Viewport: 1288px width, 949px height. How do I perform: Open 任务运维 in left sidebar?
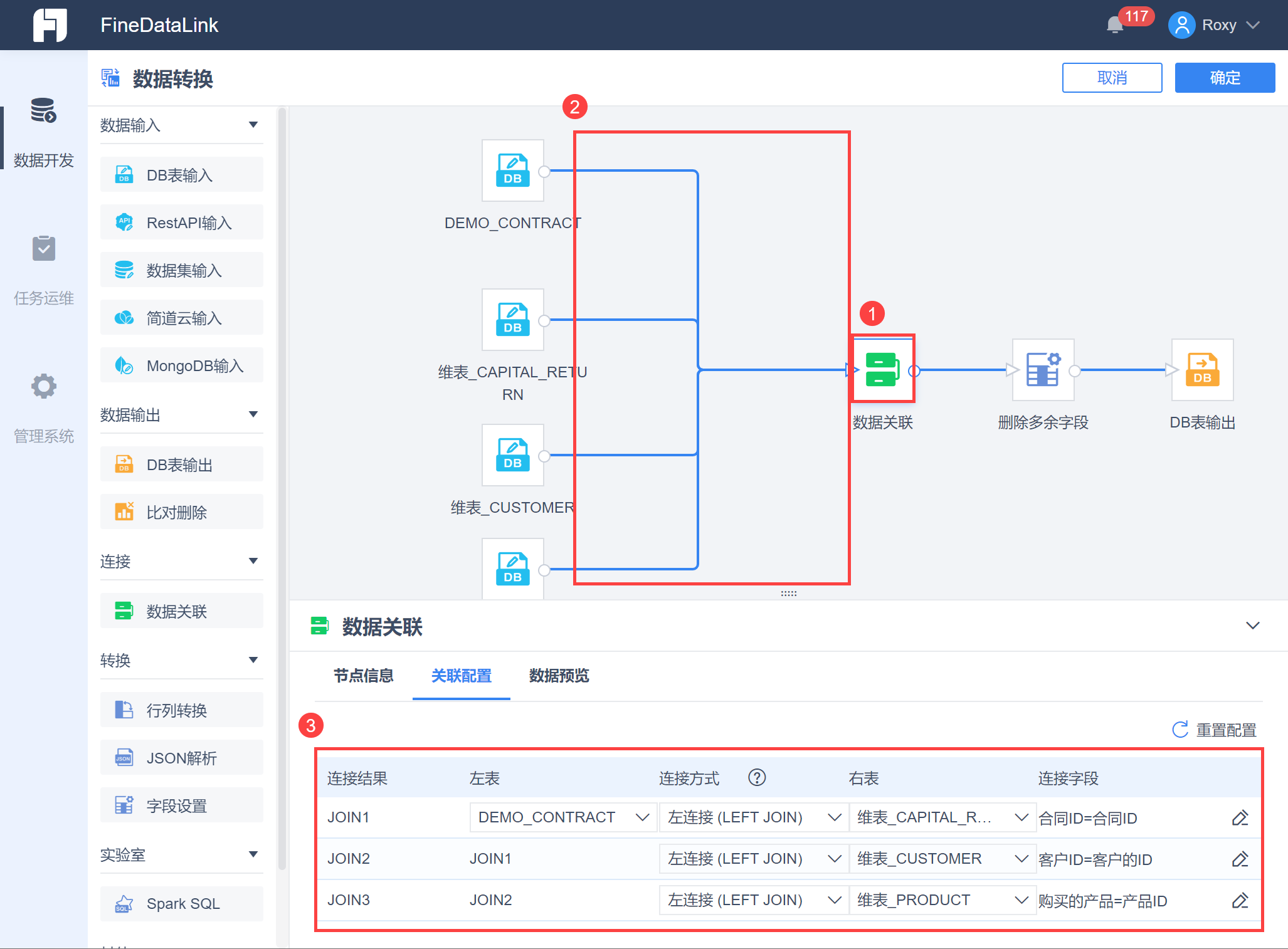coord(44,249)
